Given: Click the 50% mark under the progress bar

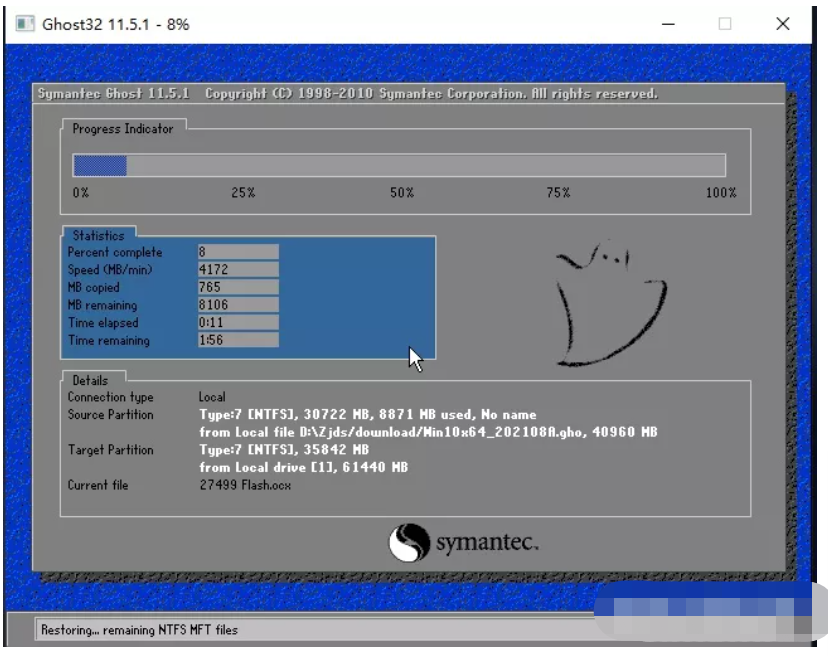Looking at the screenshot, I should pyautogui.click(x=401, y=193).
